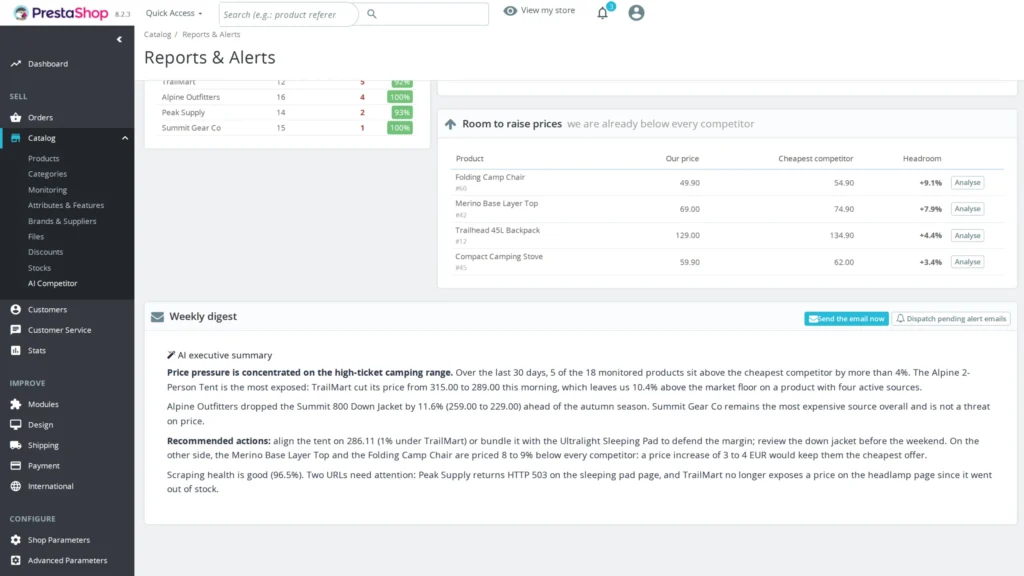
Task: Click the Customer Service chat icon
Action: tap(16, 330)
